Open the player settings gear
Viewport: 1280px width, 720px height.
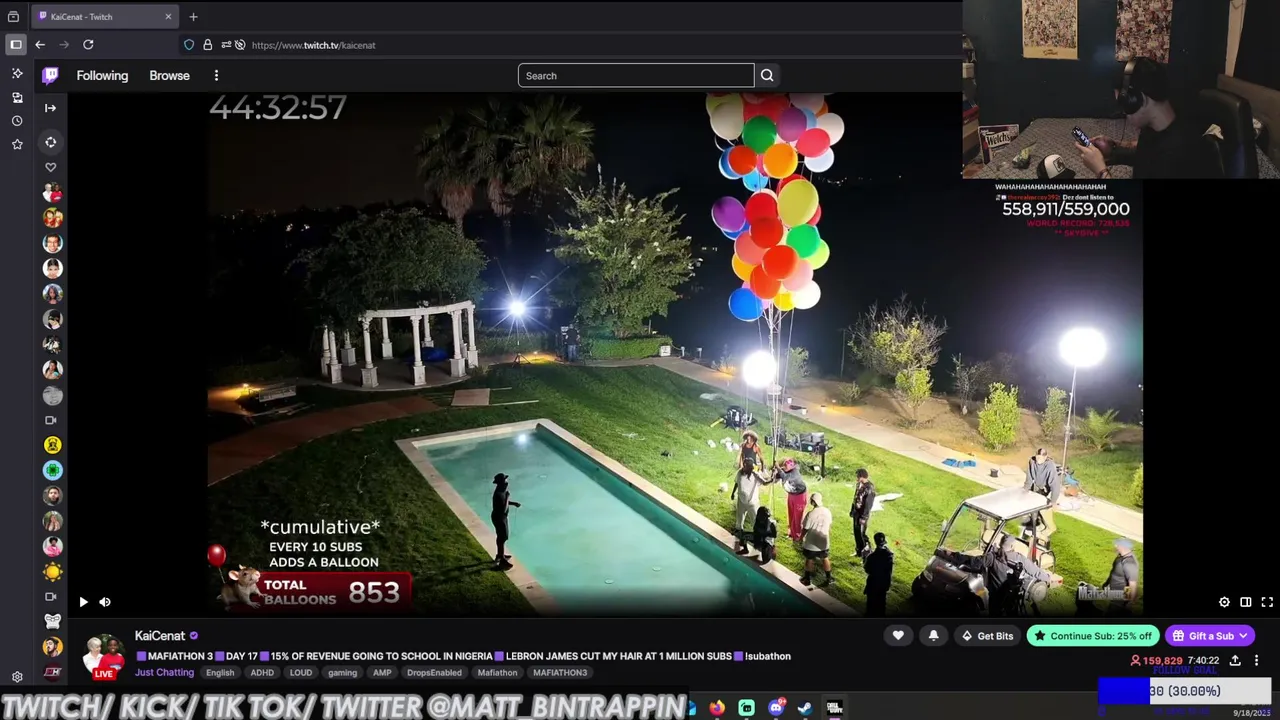coord(1224,602)
